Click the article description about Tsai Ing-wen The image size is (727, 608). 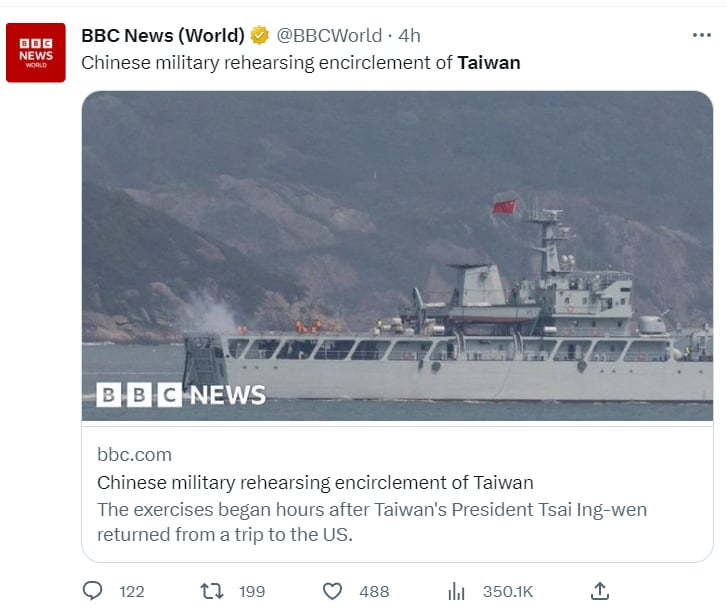(372, 522)
